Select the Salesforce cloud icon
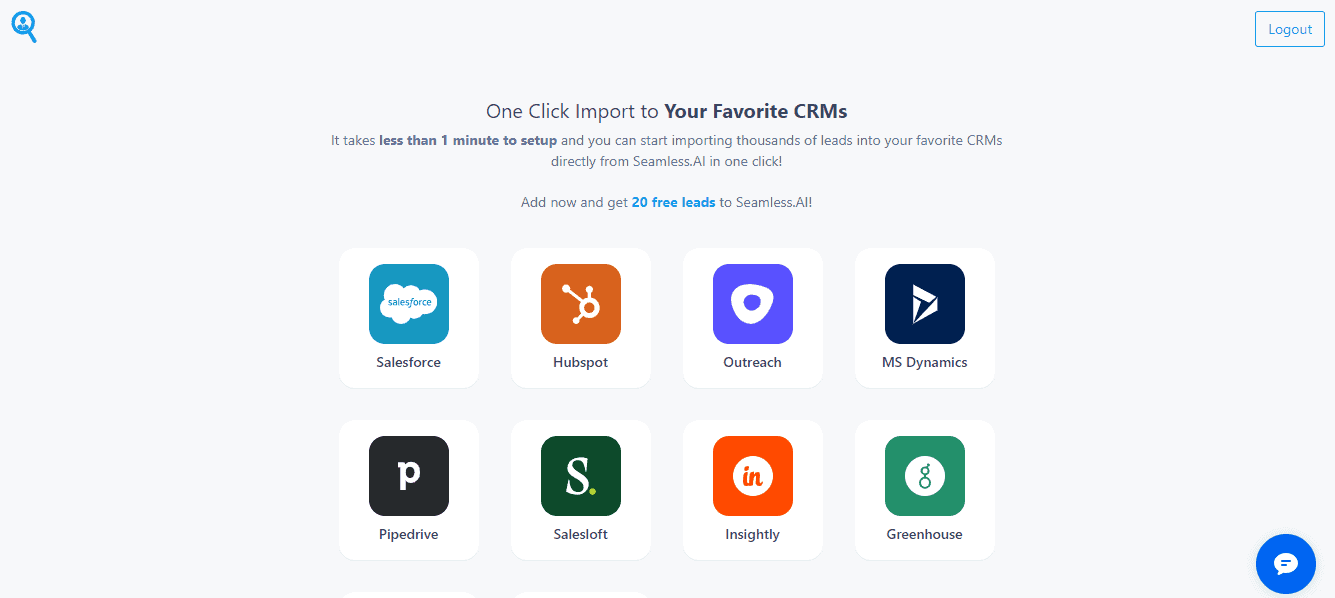The height and width of the screenshot is (598, 1335). click(x=409, y=304)
